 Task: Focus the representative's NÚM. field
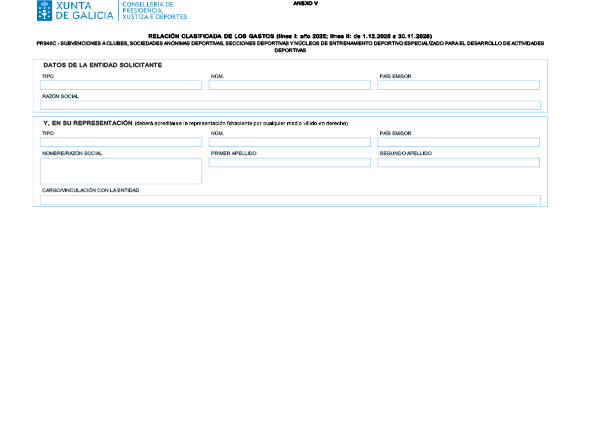290,142
